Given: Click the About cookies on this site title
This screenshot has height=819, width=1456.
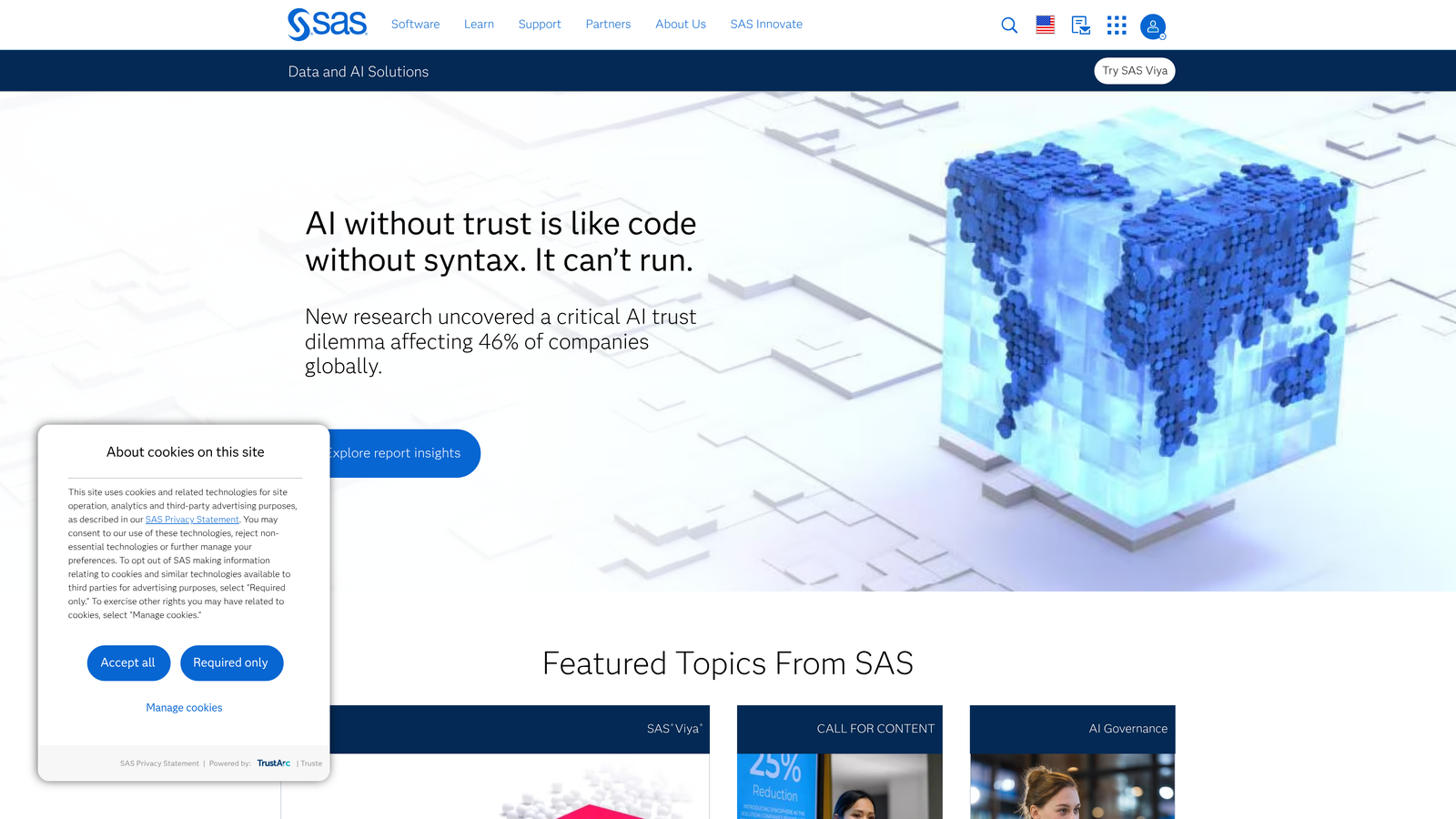Looking at the screenshot, I should click(x=186, y=452).
